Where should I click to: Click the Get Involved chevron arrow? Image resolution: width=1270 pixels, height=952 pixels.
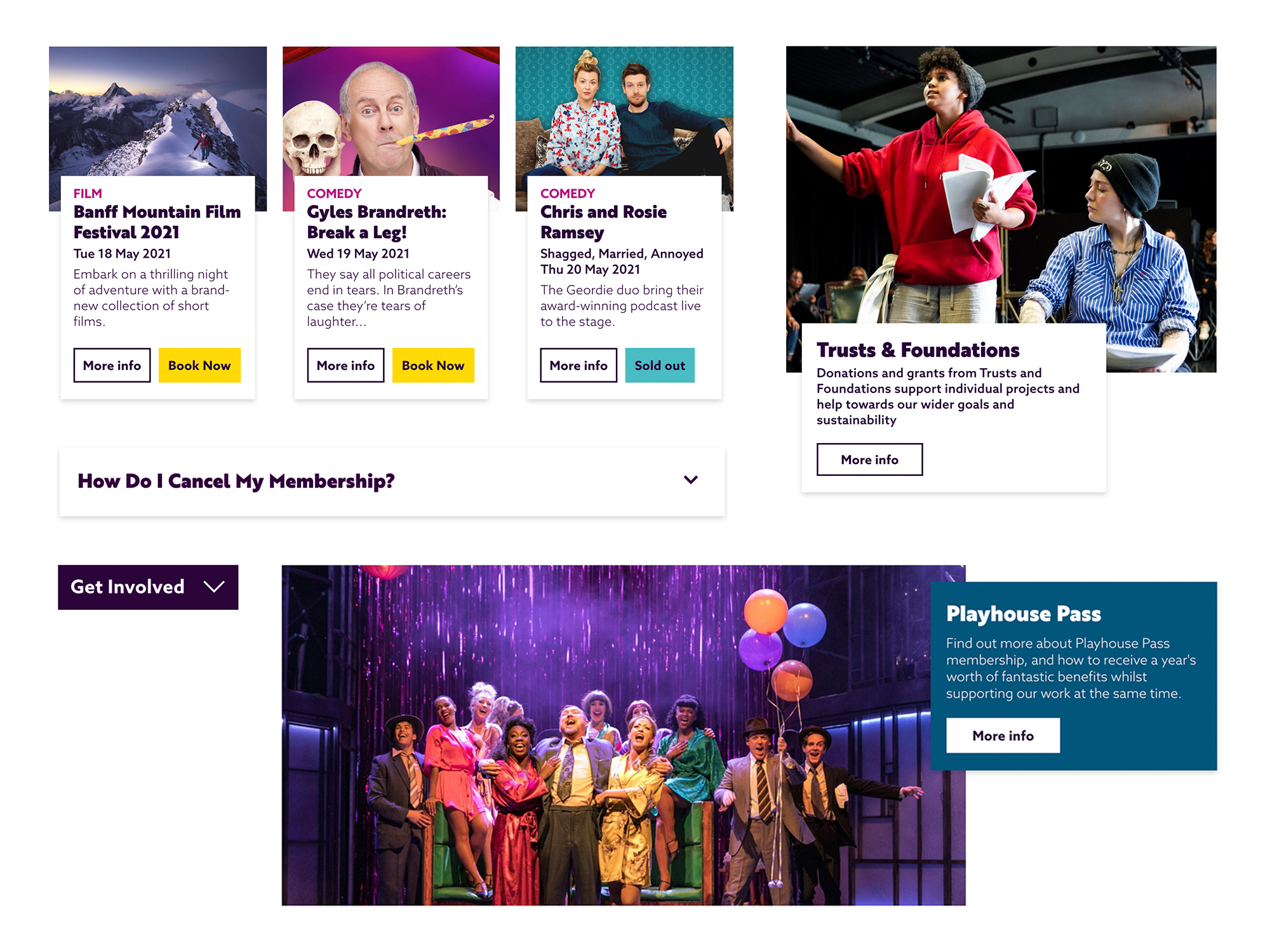pyautogui.click(x=214, y=586)
